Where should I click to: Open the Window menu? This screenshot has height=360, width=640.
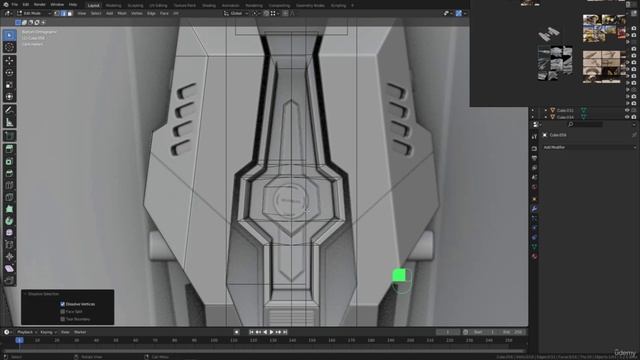coord(57,4)
